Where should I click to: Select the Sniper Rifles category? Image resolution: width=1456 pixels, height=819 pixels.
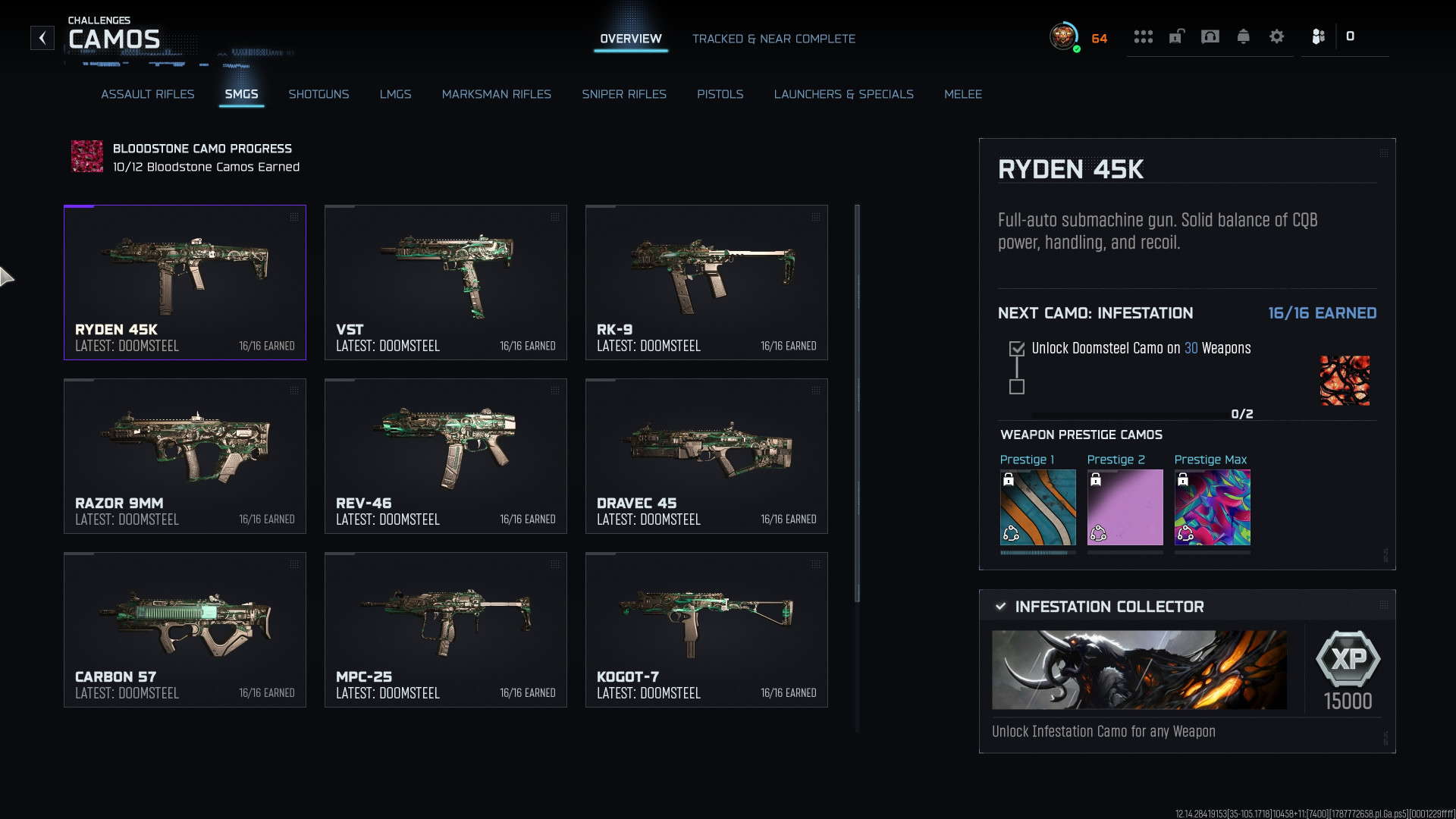tap(624, 94)
